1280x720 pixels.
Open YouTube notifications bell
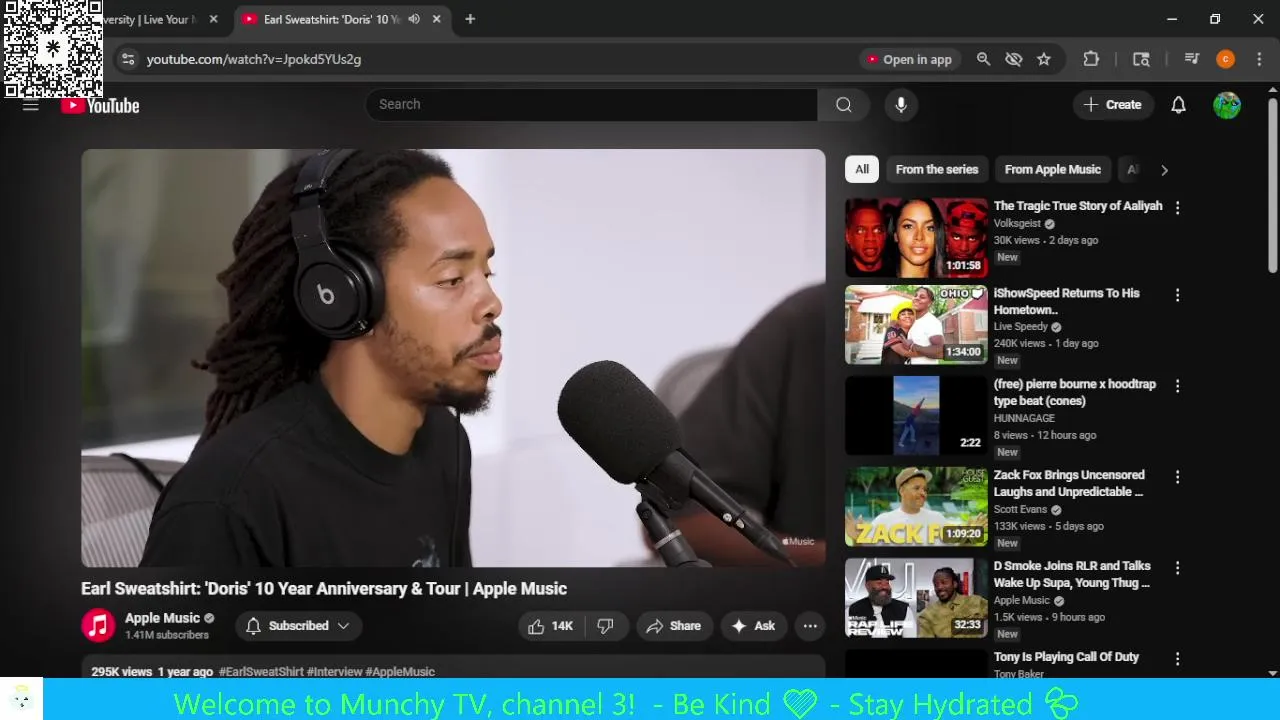(x=1178, y=105)
